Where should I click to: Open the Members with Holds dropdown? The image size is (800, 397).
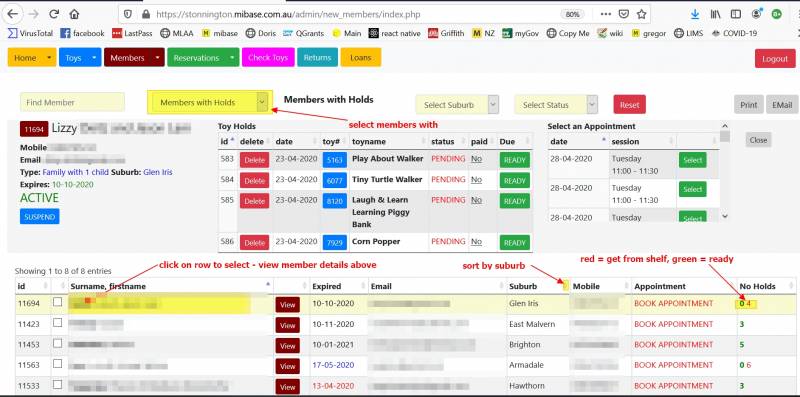tap(210, 103)
